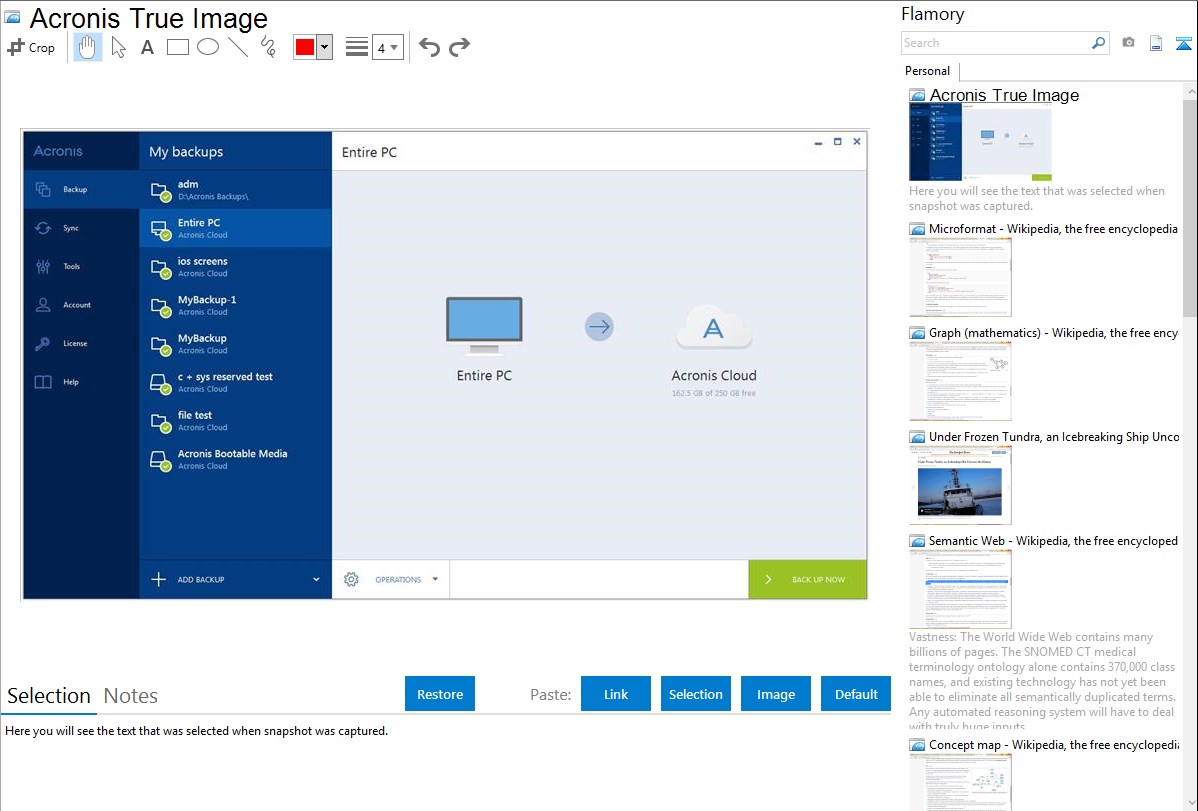The height and width of the screenshot is (811, 1198).
Task: Select the Entire PC backup entry
Action: pyautogui.click(x=235, y=228)
